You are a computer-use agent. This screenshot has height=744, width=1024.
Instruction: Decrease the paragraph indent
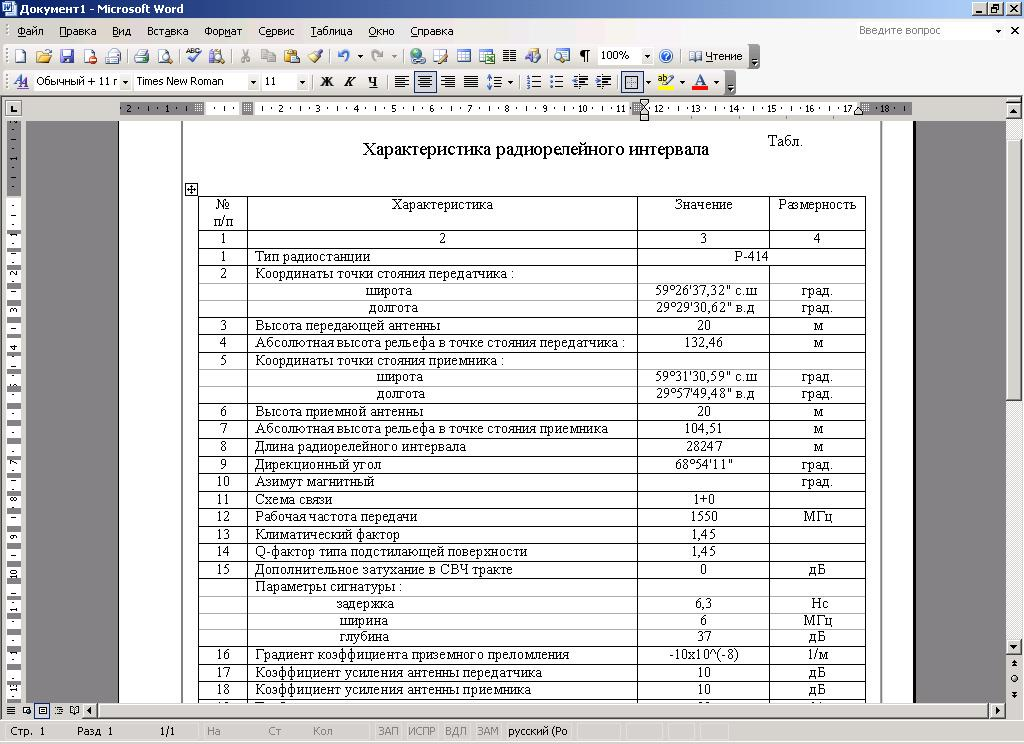580,82
